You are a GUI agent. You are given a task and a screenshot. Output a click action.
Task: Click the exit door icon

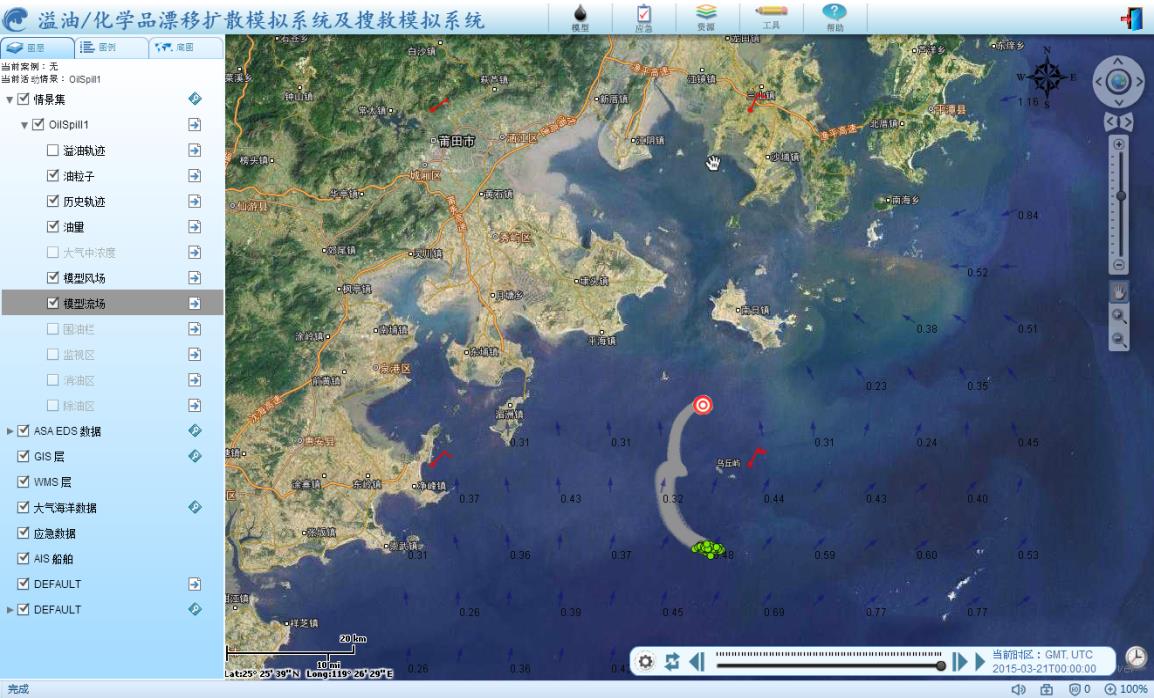(x=1132, y=19)
